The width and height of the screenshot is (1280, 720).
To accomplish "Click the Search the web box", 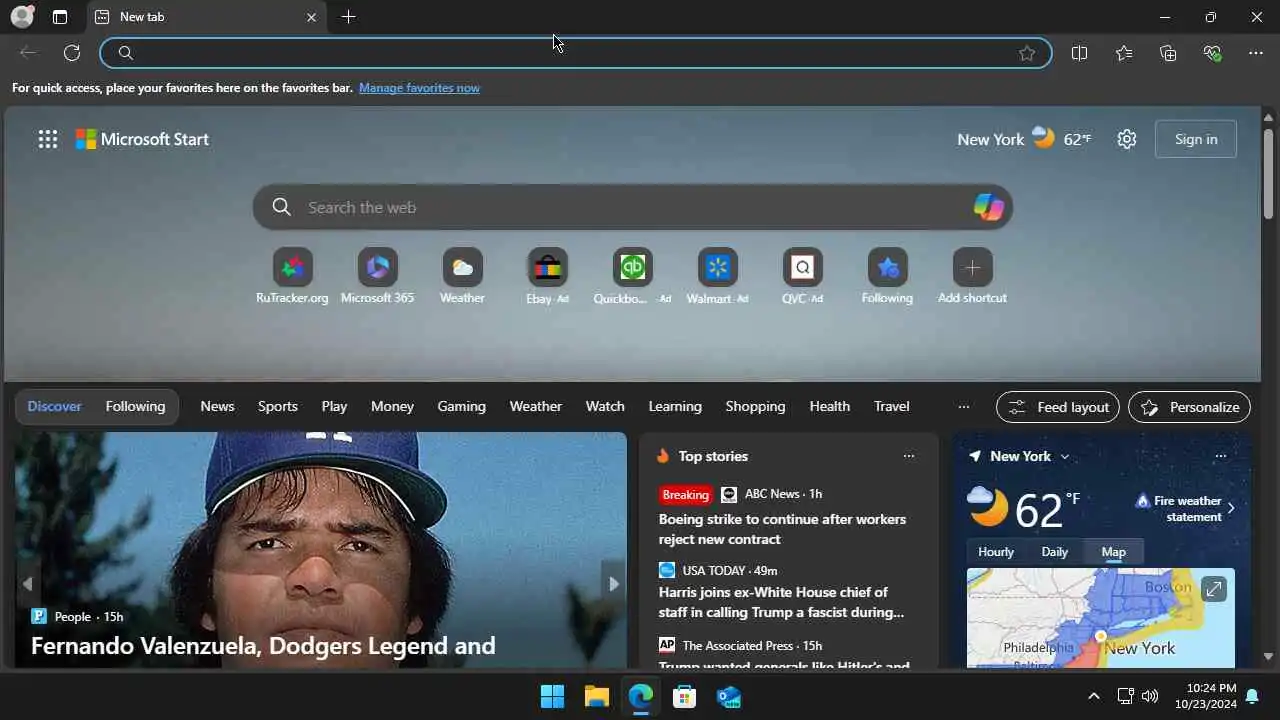I will 632,207.
